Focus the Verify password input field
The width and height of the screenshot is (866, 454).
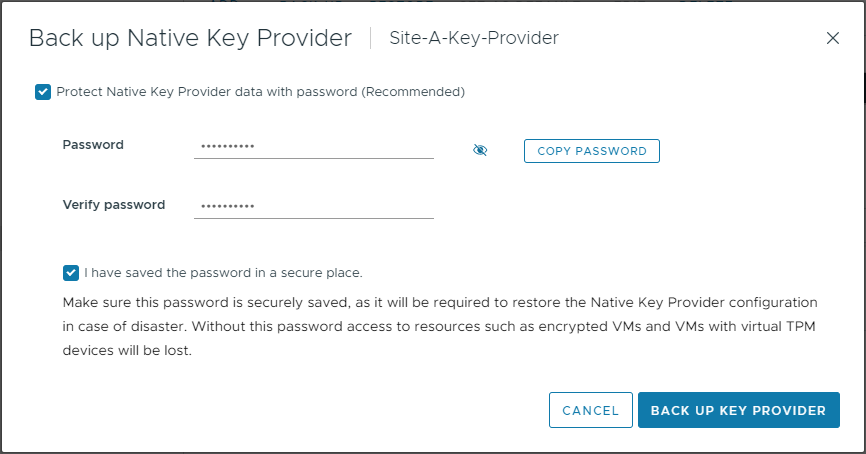click(x=314, y=207)
